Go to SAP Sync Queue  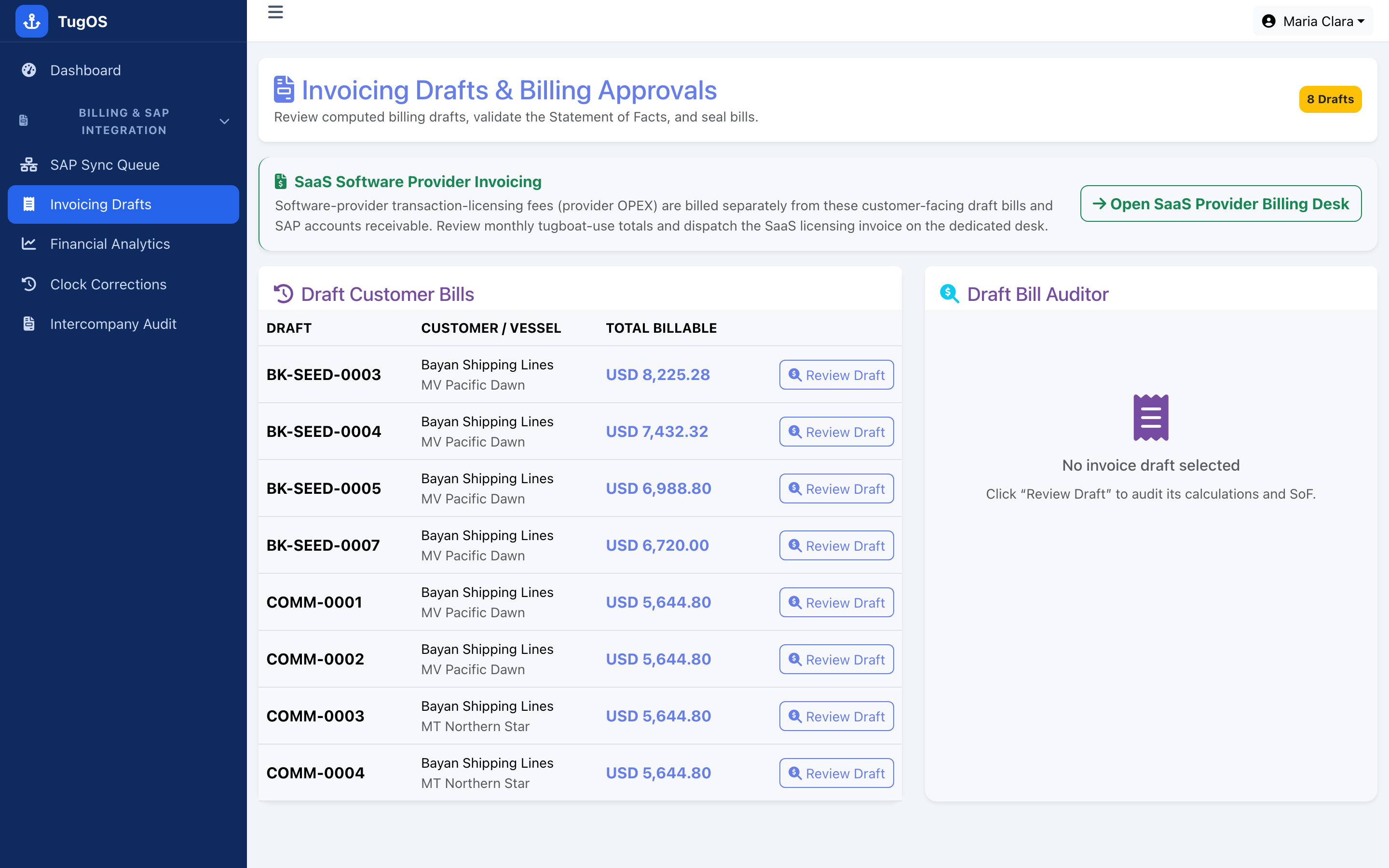pyautogui.click(x=123, y=165)
